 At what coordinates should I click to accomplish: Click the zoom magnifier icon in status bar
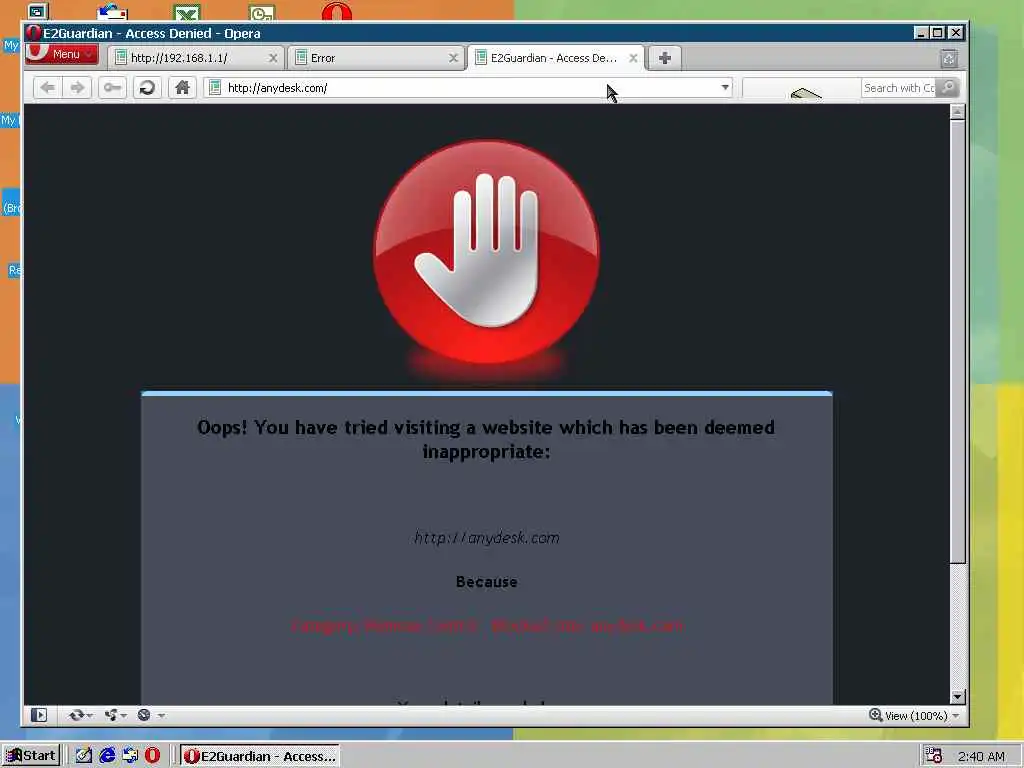[875, 715]
